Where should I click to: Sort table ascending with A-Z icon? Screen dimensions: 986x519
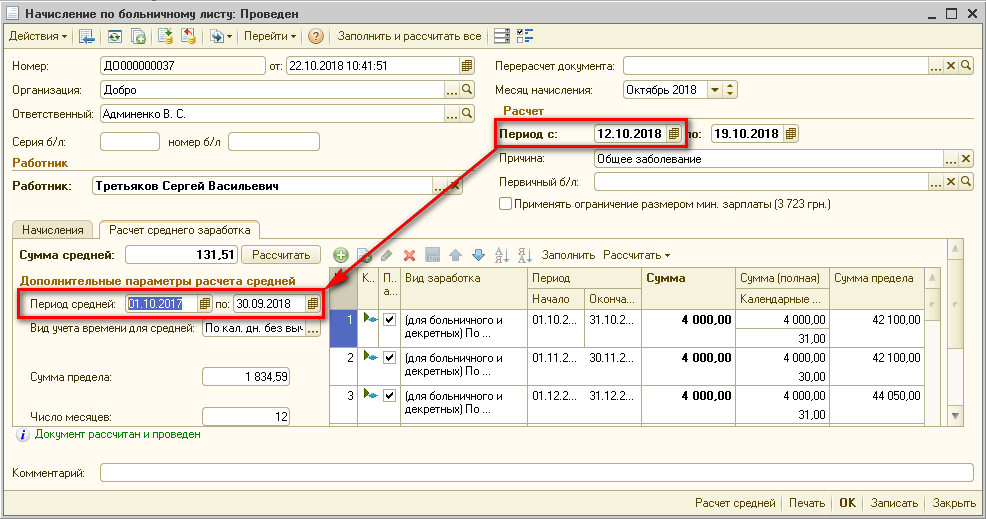[501, 255]
